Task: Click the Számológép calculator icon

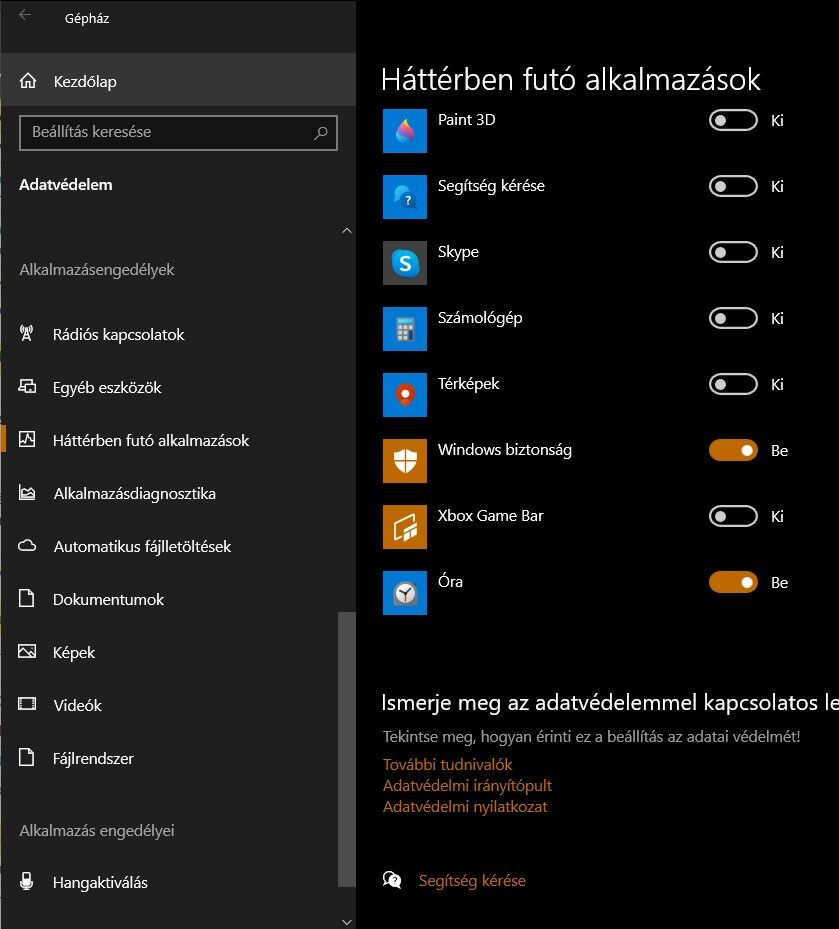Action: 405,329
